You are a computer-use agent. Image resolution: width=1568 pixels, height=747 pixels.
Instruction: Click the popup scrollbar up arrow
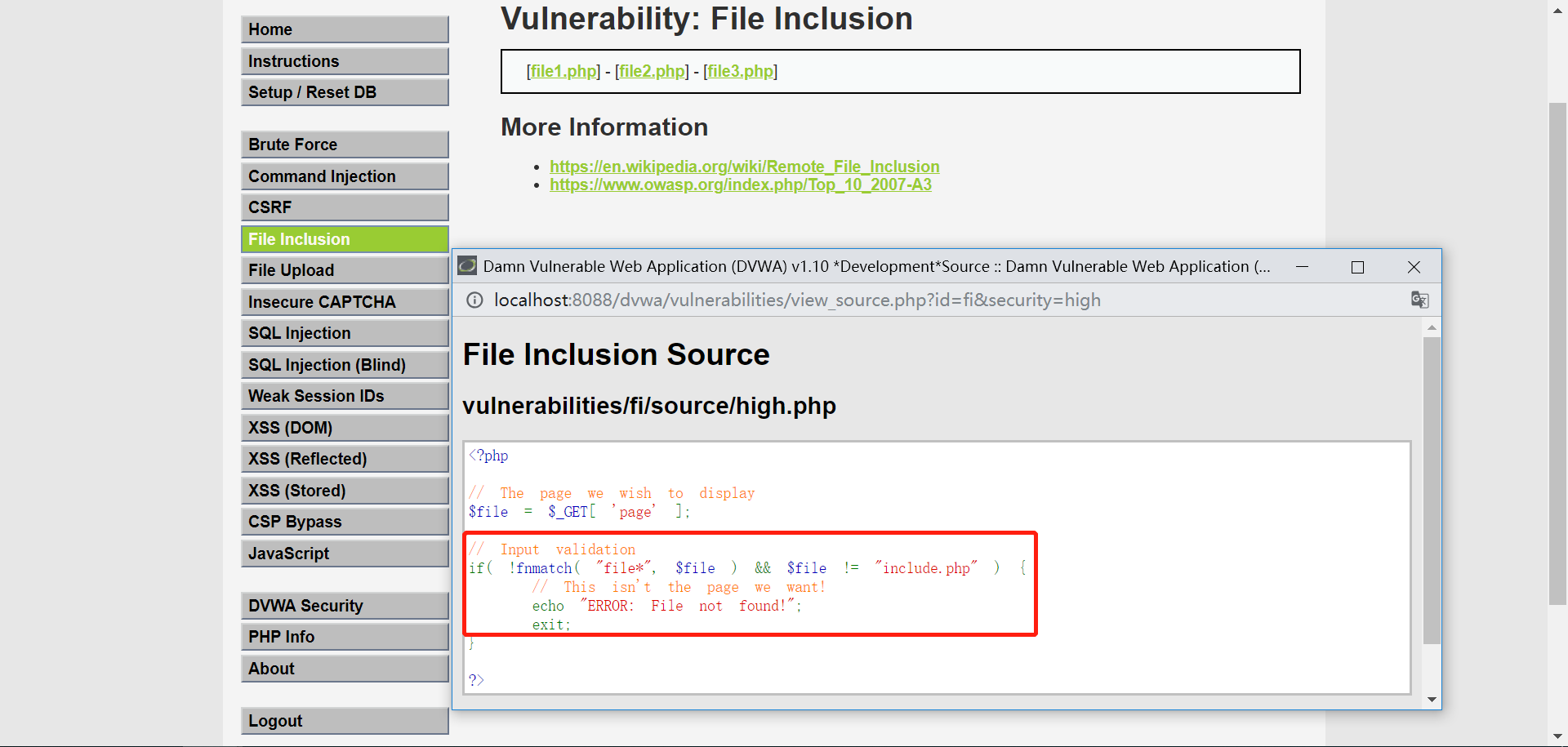pos(1432,327)
